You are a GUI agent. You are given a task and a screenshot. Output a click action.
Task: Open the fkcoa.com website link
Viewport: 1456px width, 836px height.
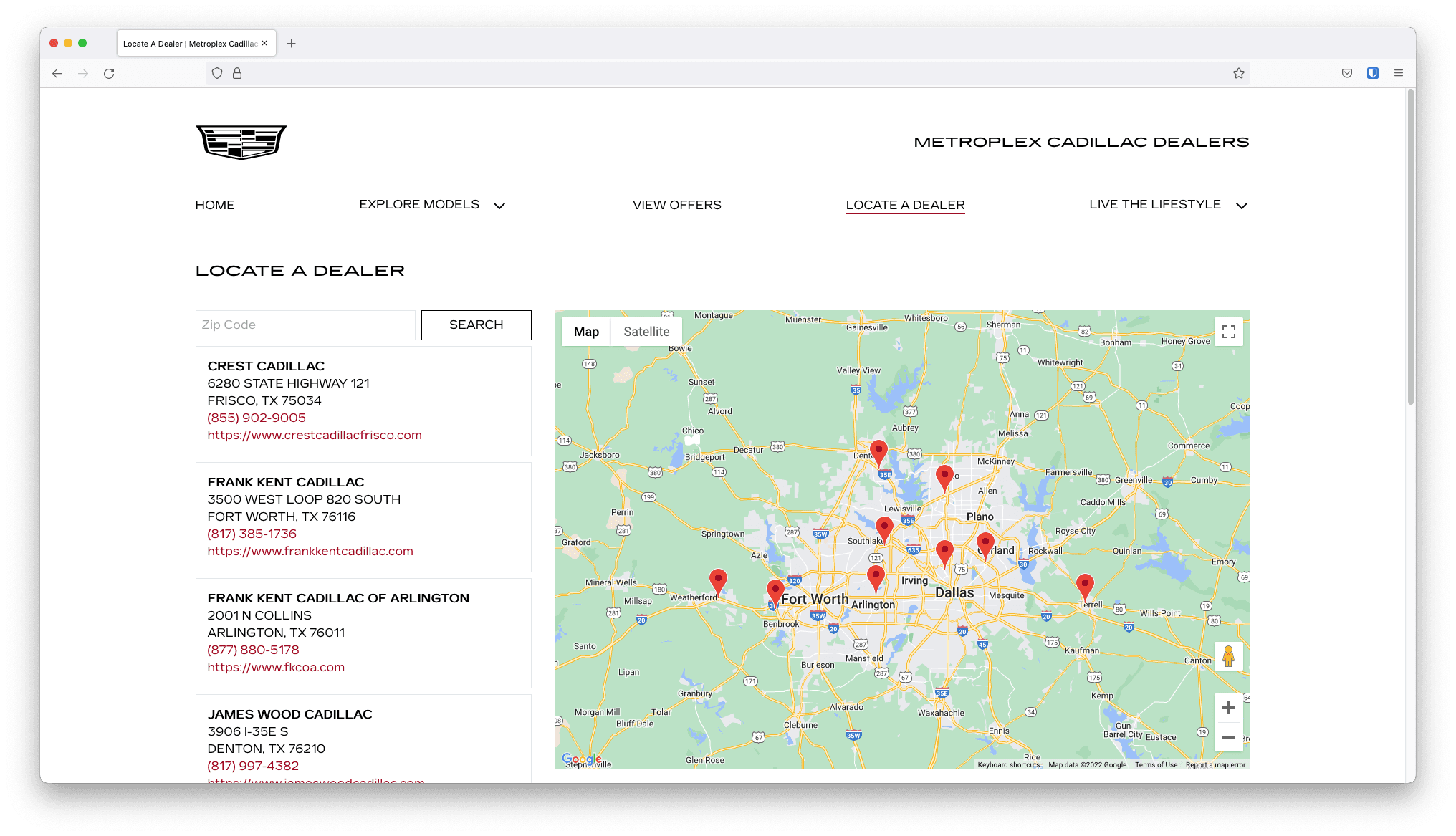coord(276,667)
